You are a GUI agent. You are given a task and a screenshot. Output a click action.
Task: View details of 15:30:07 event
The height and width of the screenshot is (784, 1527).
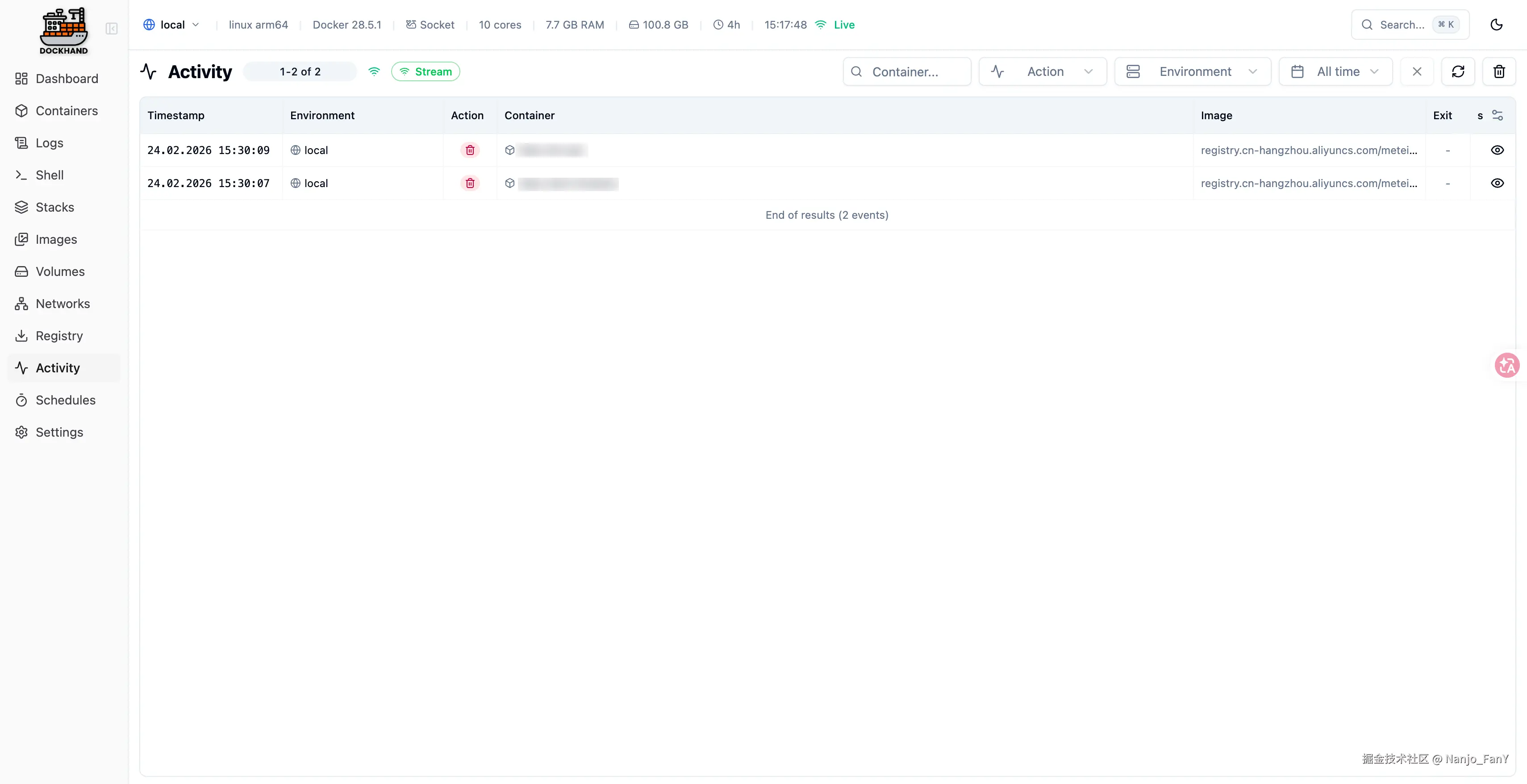pyautogui.click(x=1497, y=183)
